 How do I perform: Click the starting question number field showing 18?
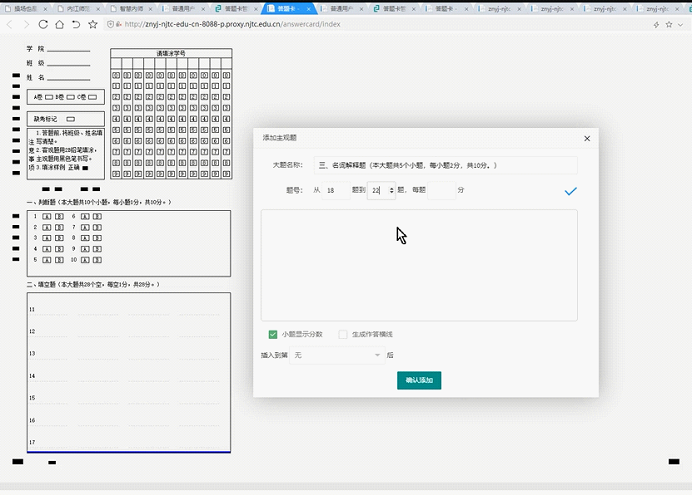click(x=335, y=190)
